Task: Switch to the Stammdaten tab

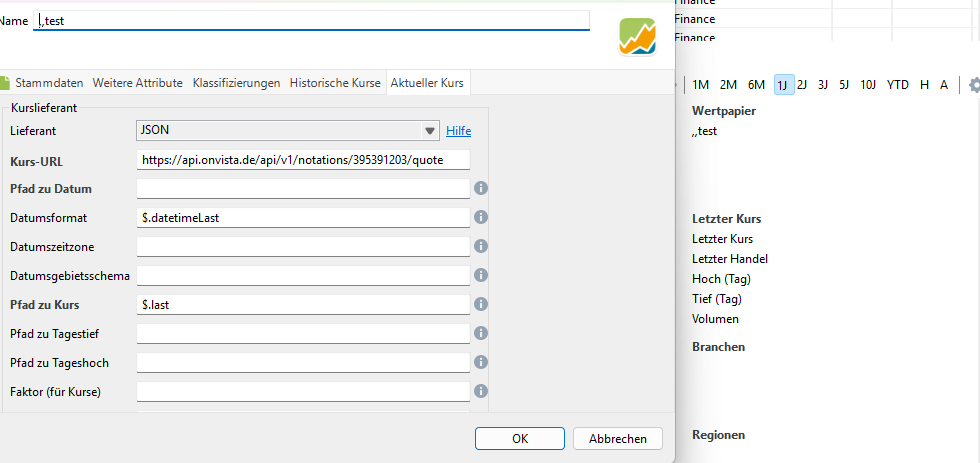Action: point(51,82)
